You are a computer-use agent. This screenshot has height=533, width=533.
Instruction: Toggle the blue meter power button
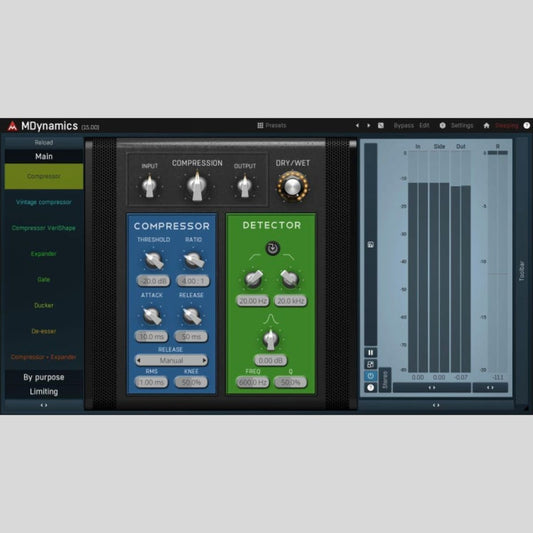click(371, 376)
